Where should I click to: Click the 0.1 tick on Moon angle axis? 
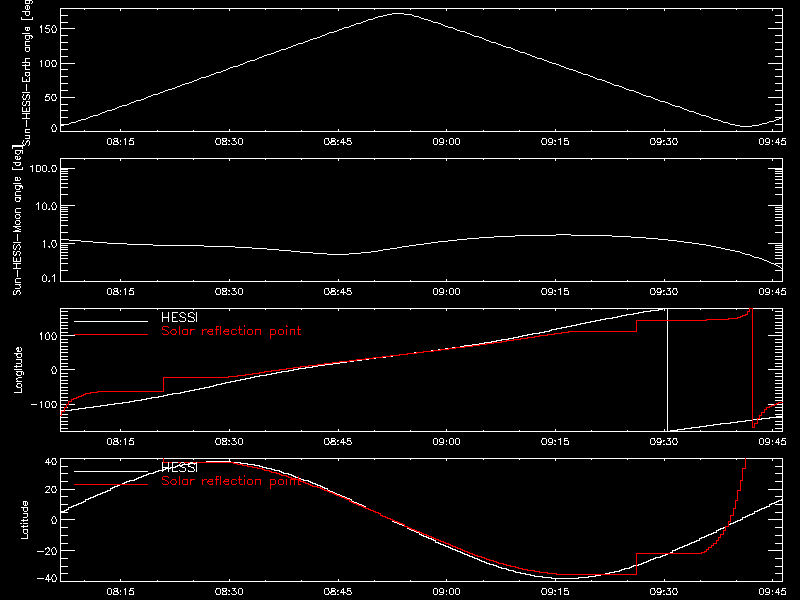(48, 278)
